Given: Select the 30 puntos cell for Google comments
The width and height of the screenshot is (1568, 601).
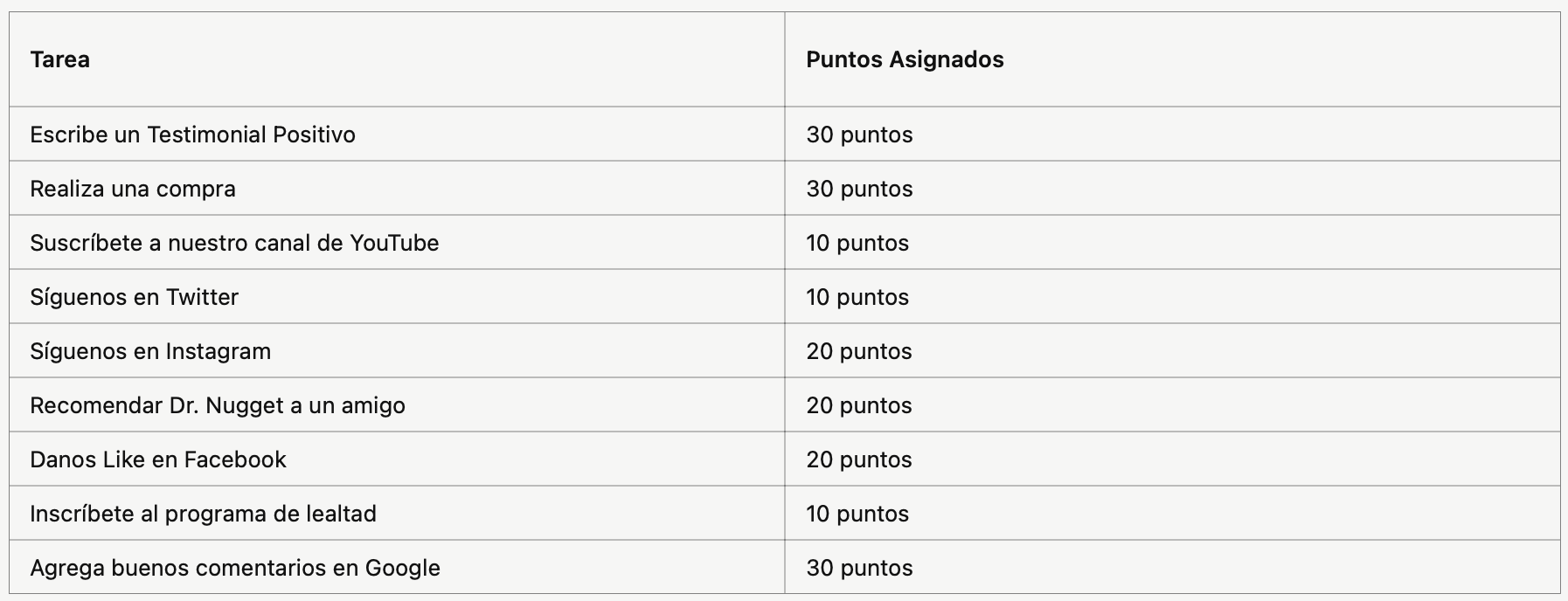Looking at the screenshot, I should pyautogui.click(x=1172, y=567).
